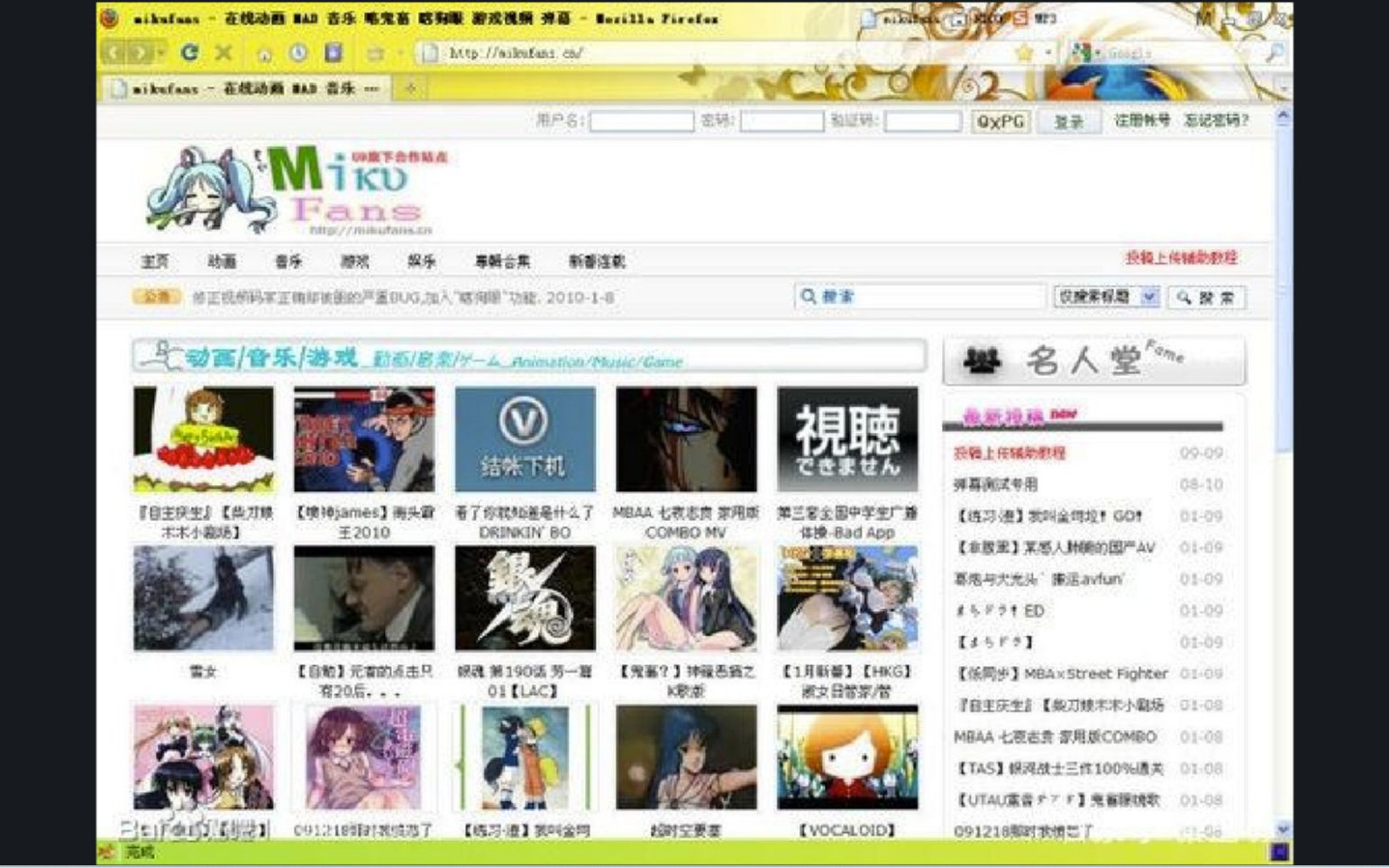
Task: Open the 銀魂 video thumbnail
Action: (x=525, y=598)
